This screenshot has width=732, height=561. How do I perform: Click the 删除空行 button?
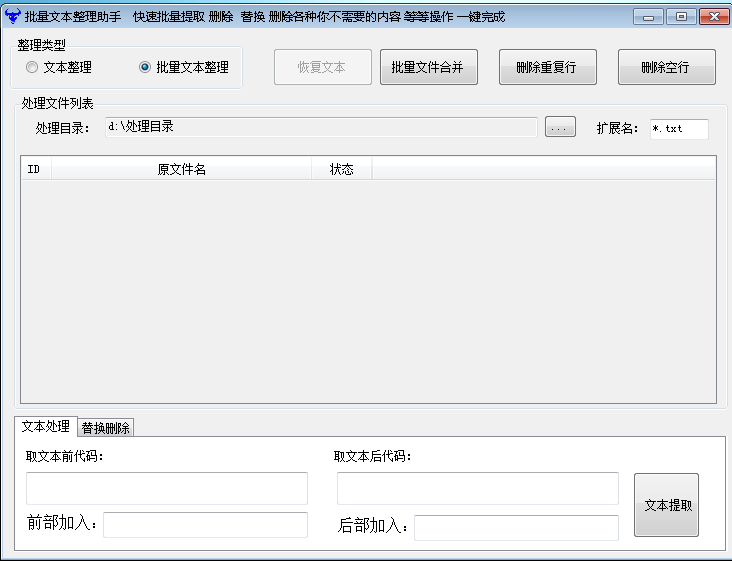point(667,67)
